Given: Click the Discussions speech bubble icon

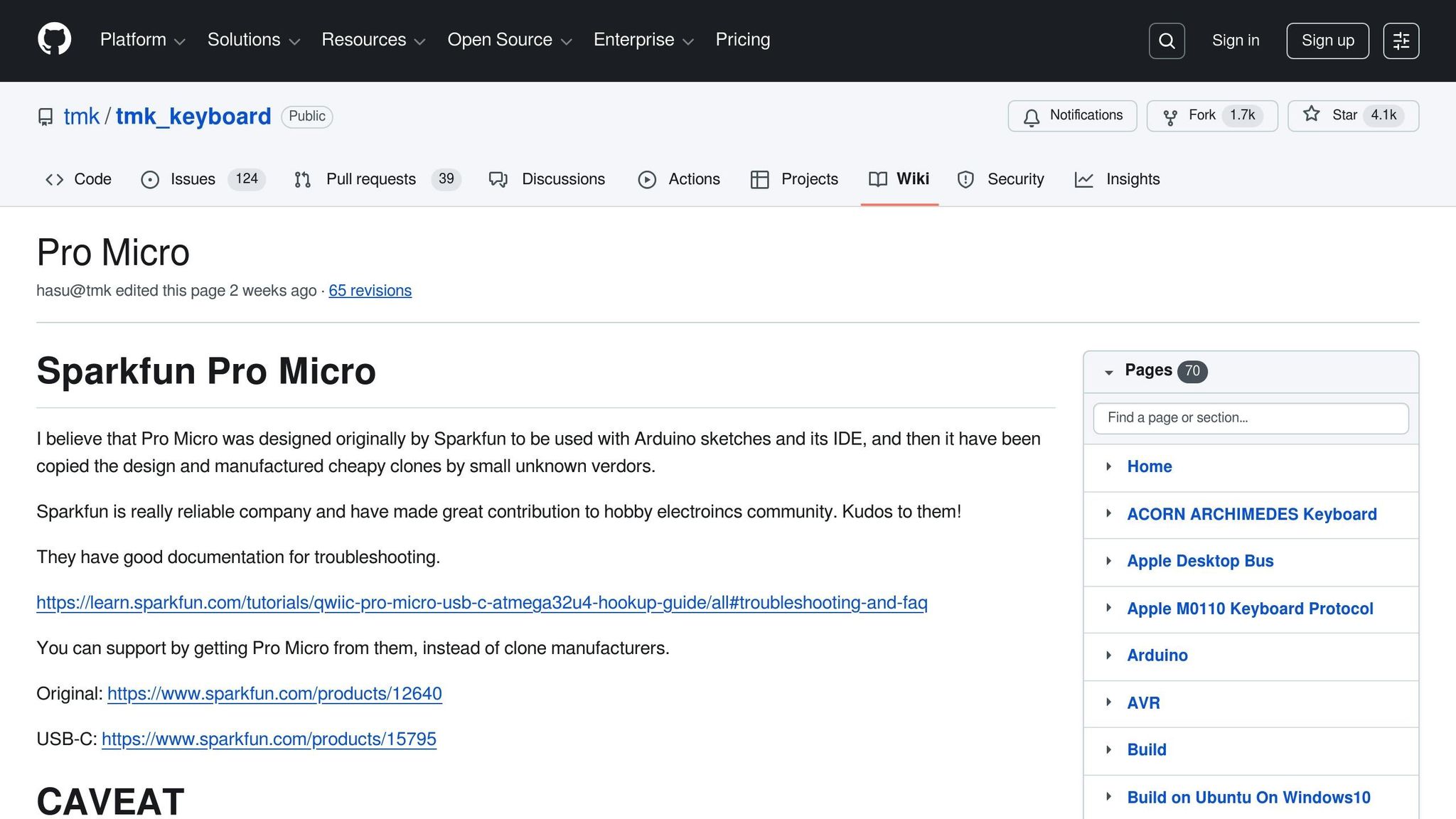Looking at the screenshot, I should click(498, 180).
